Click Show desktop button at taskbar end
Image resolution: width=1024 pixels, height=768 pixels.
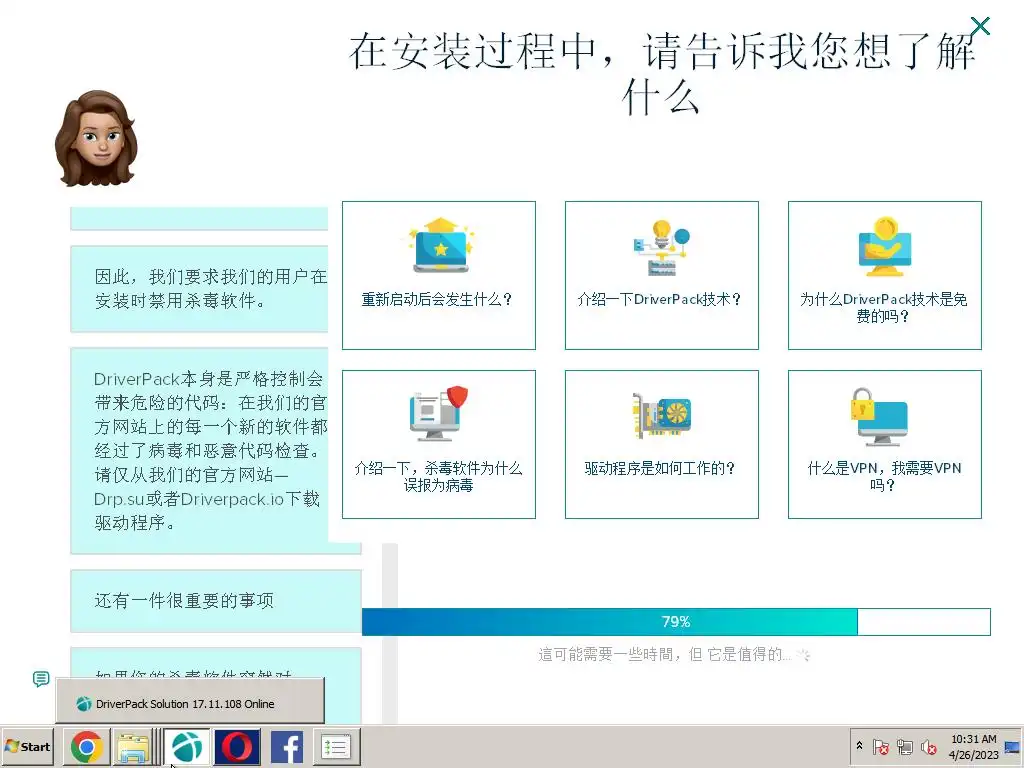[1013, 746]
